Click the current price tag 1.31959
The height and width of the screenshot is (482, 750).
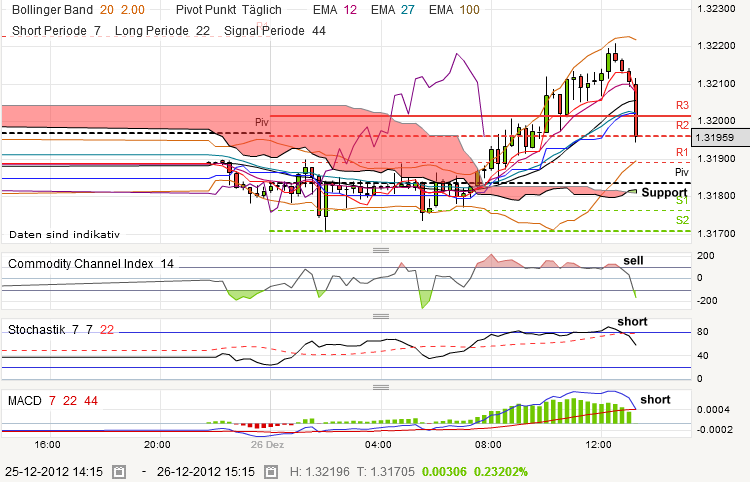pos(720,138)
